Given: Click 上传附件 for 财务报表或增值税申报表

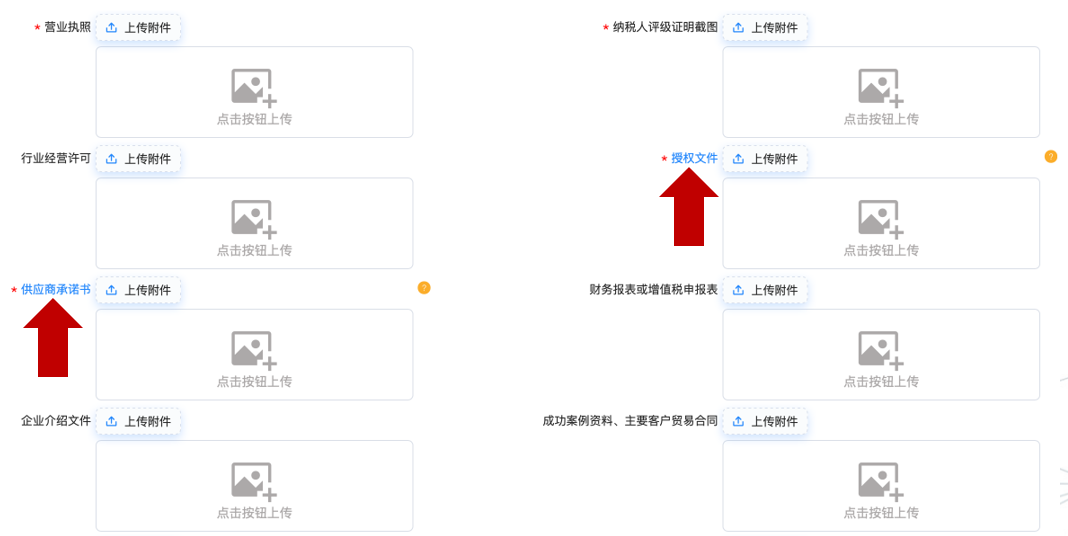Looking at the screenshot, I should pyautogui.click(x=765, y=290).
